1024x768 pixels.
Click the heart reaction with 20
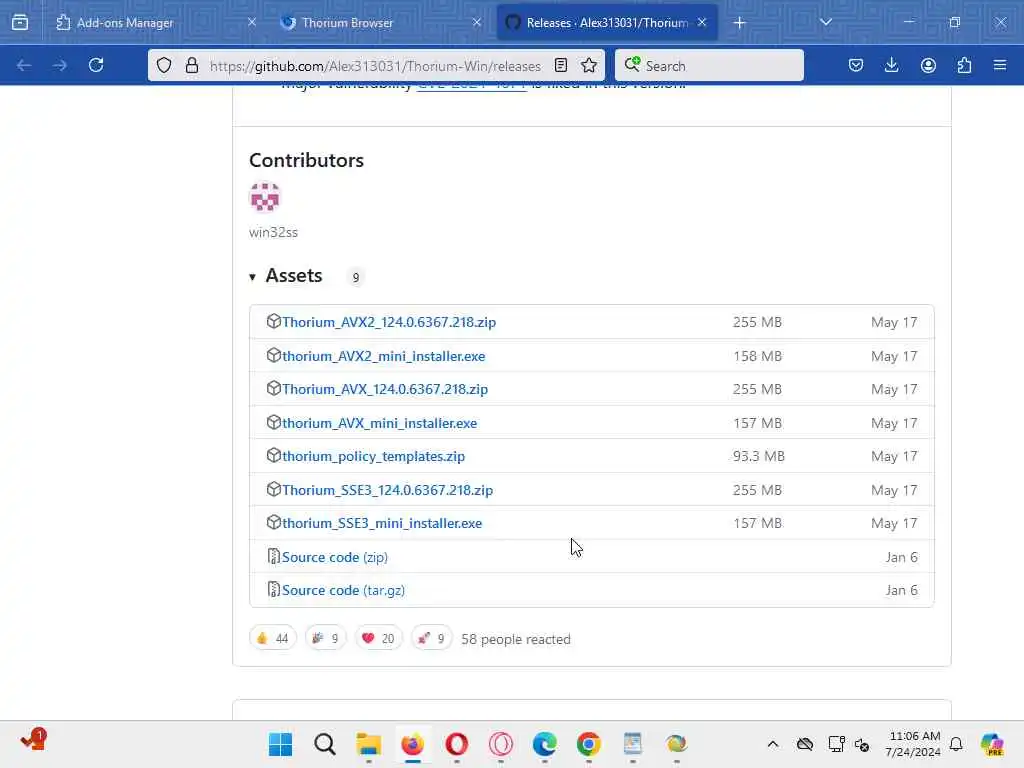point(379,638)
